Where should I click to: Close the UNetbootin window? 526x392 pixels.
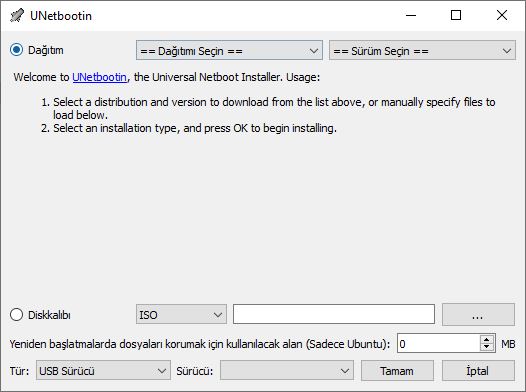click(x=502, y=15)
